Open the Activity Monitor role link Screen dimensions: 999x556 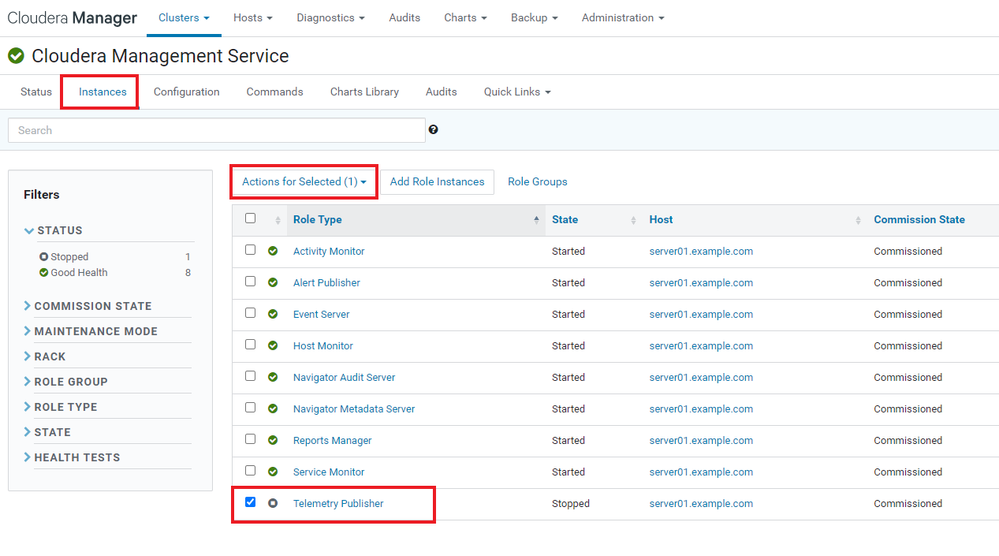point(329,251)
